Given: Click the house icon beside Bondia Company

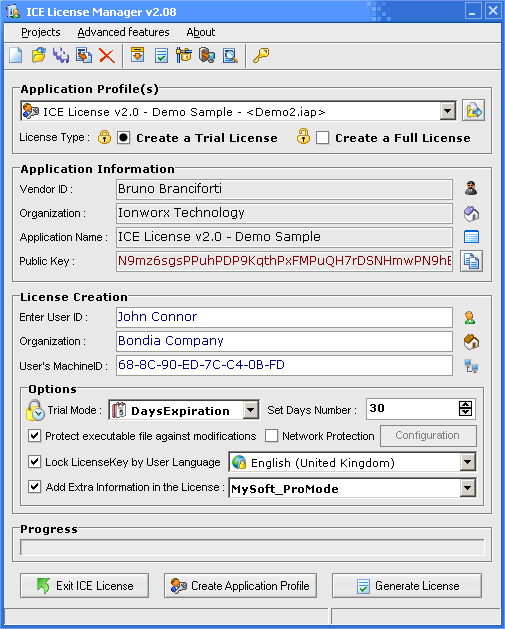Looking at the screenshot, I should [x=471, y=342].
